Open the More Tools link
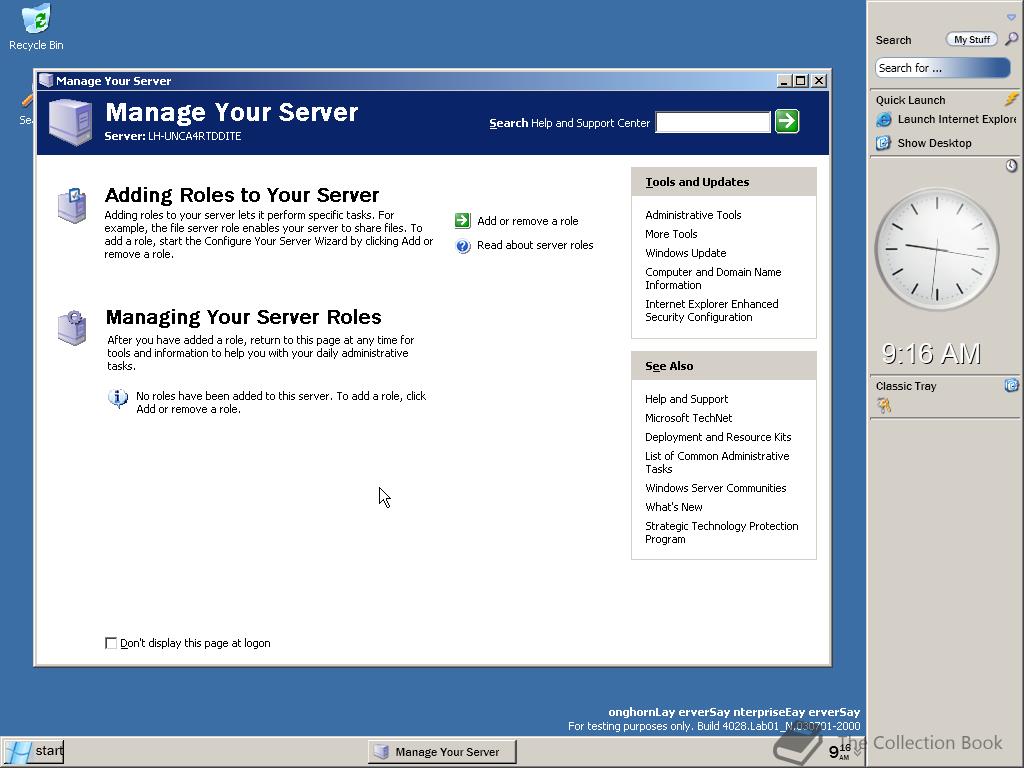 [671, 234]
